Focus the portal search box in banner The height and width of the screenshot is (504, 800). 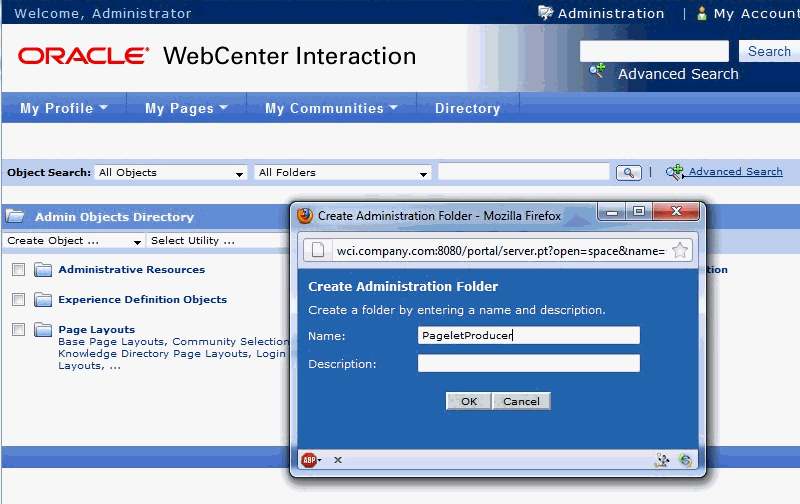(654, 51)
